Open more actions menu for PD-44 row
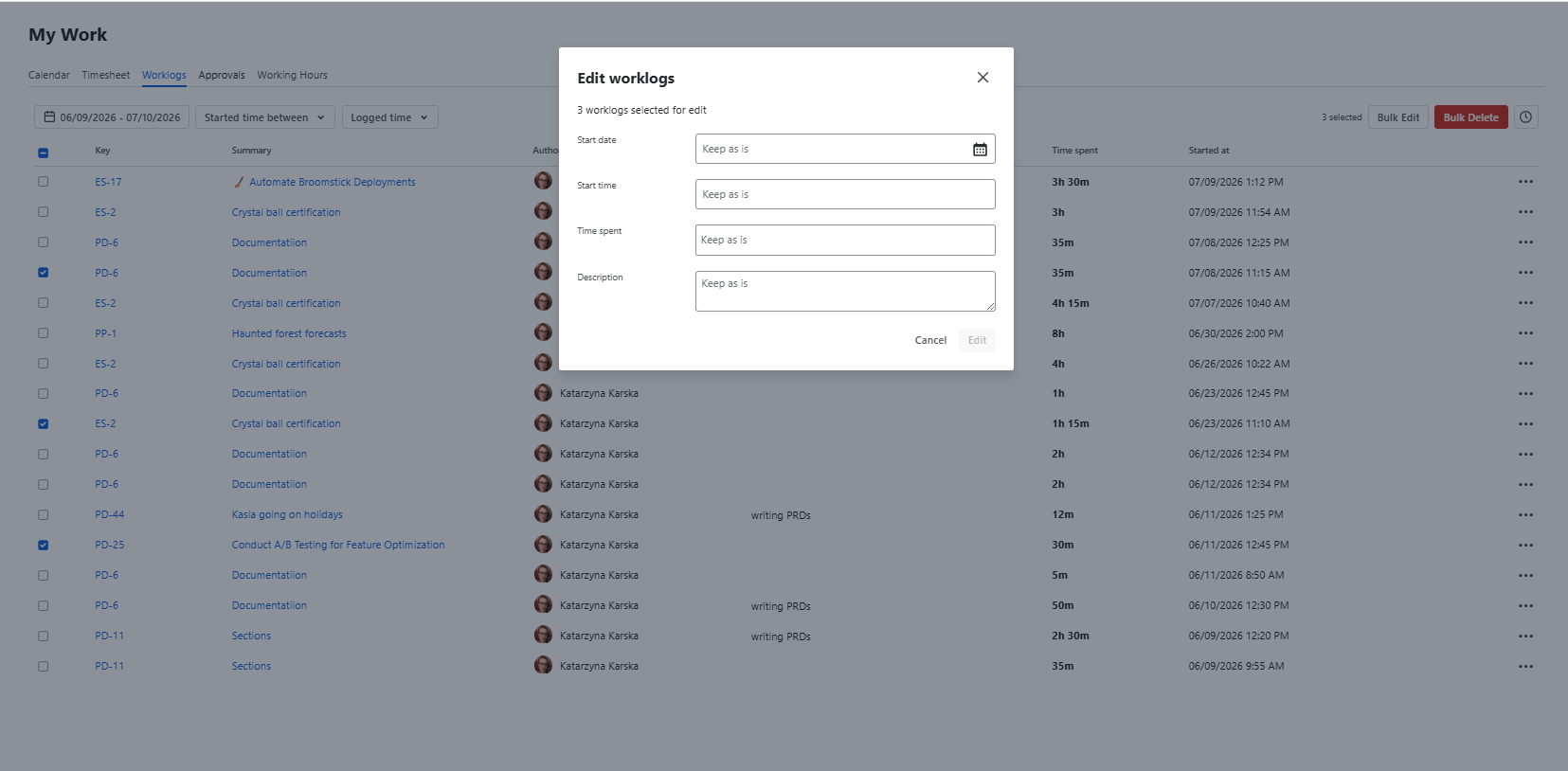Image resolution: width=1568 pixels, height=771 pixels. coord(1525,515)
